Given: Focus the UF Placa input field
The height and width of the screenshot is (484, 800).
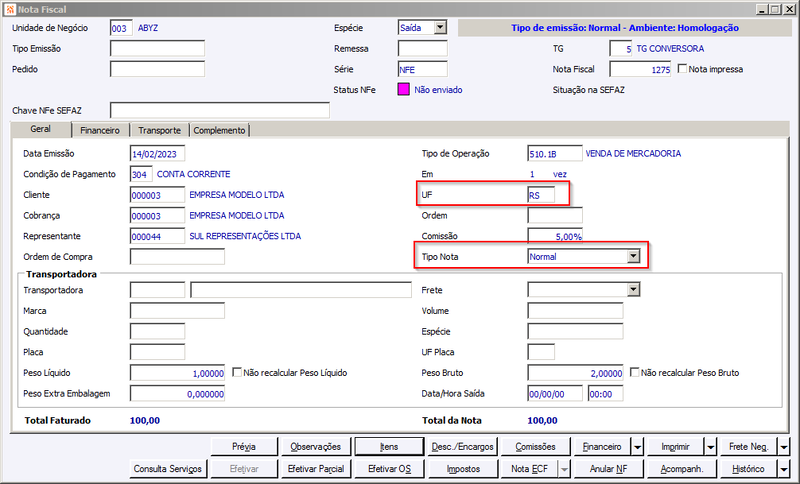Looking at the screenshot, I should point(541,352).
